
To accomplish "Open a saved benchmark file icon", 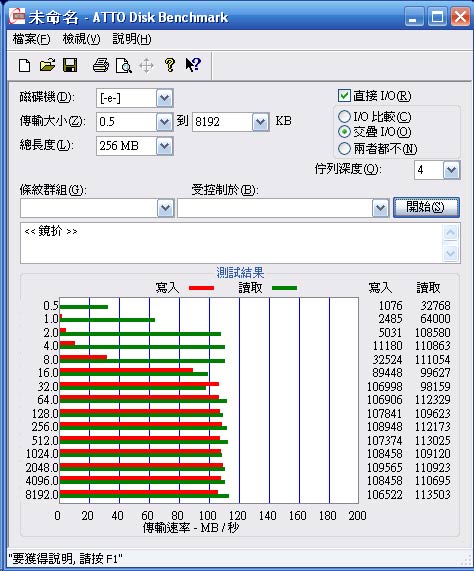I will tap(47, 65).
